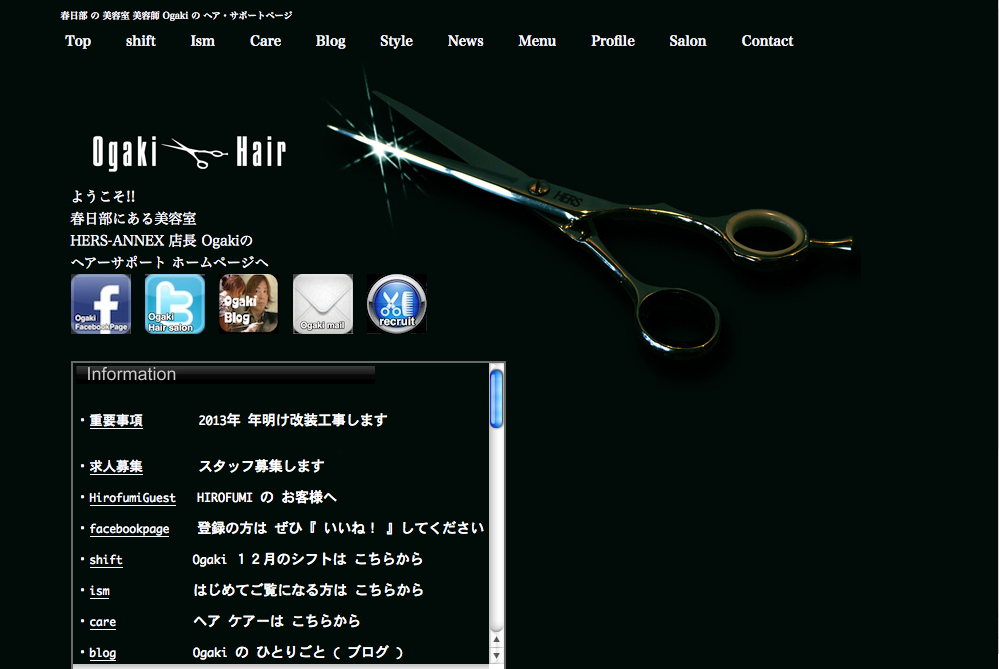Follow the HirofumiGuest link
This screenshot has height=669, width=999.
132,498
